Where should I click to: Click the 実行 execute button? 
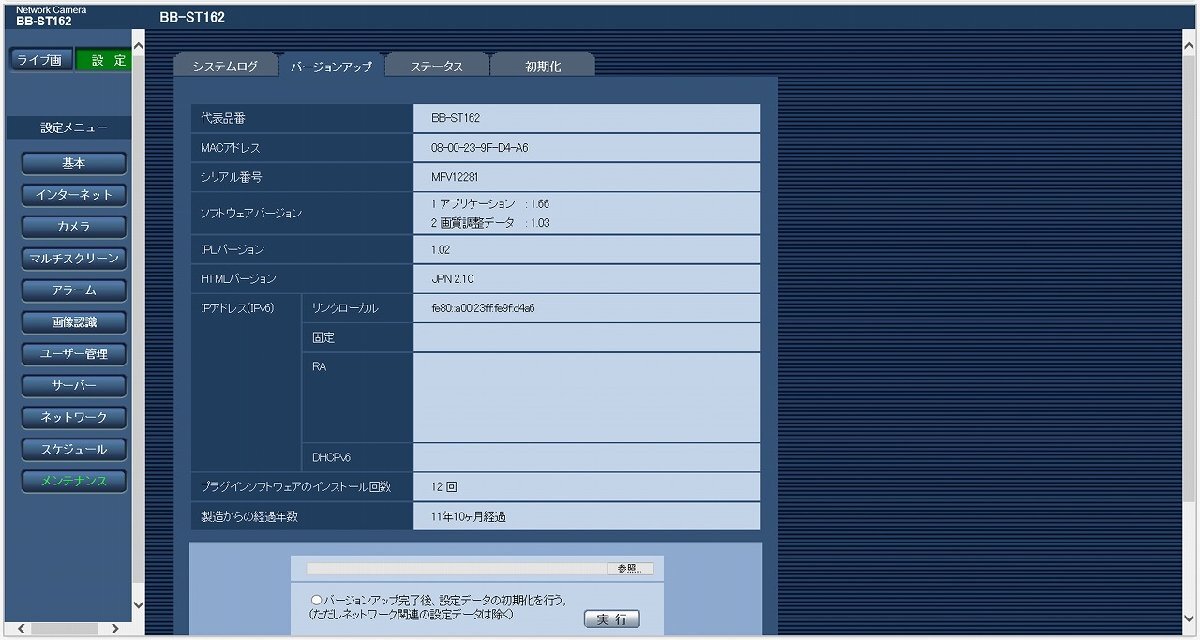[x=611, y=619]
